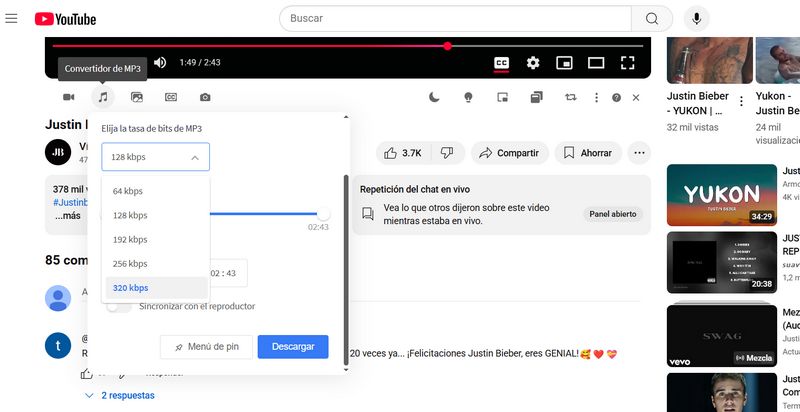
Task: Click the floating window stack icon
Action: (536, 97)
